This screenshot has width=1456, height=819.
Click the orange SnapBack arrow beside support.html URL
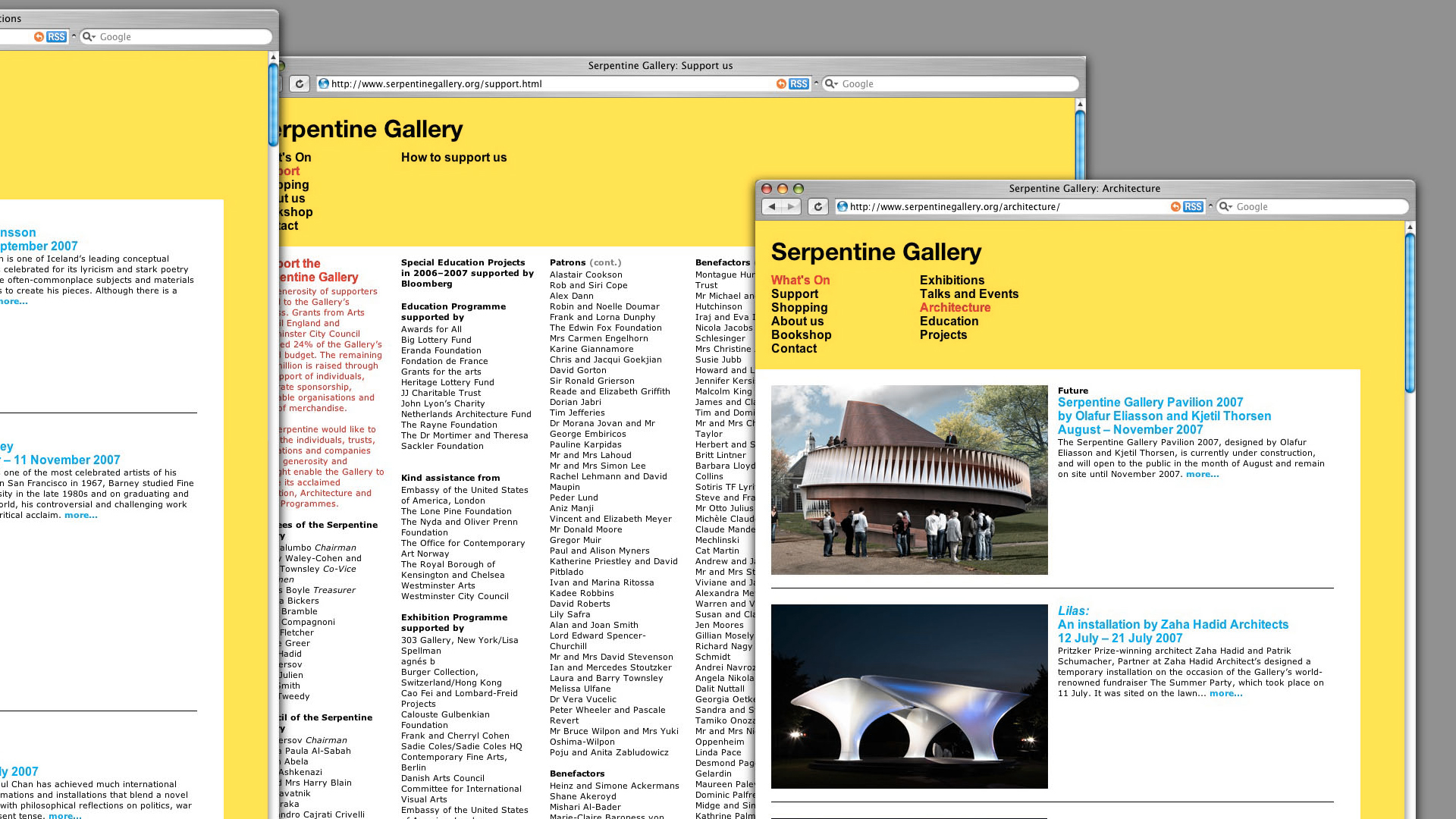tap(781, 84)
